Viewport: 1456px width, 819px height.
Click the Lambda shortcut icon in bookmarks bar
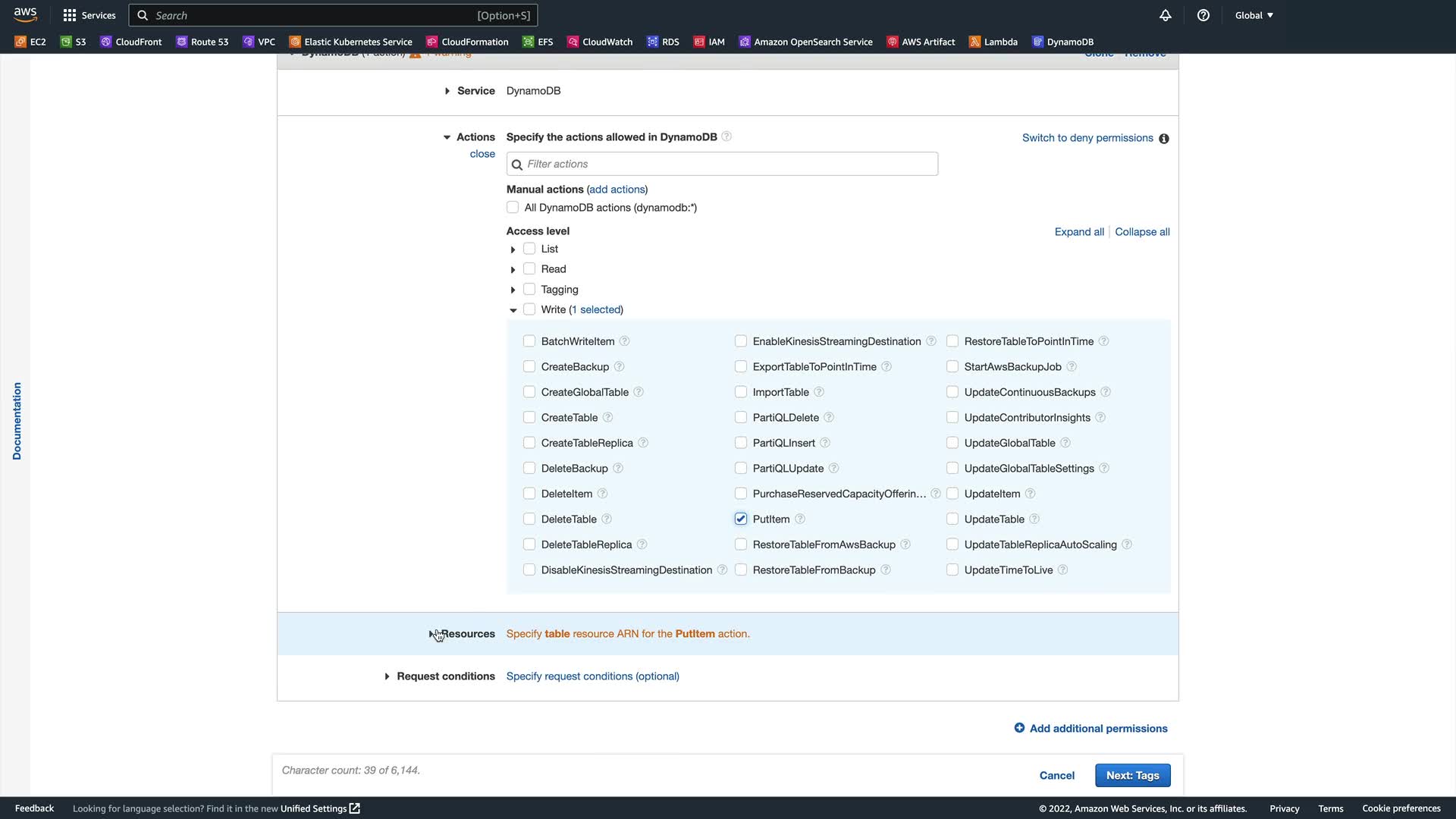pos(975,42)
